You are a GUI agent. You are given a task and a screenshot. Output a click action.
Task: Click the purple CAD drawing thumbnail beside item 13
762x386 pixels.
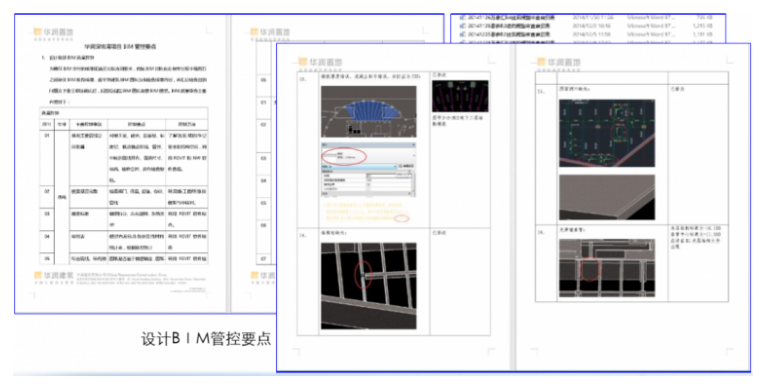460,96
